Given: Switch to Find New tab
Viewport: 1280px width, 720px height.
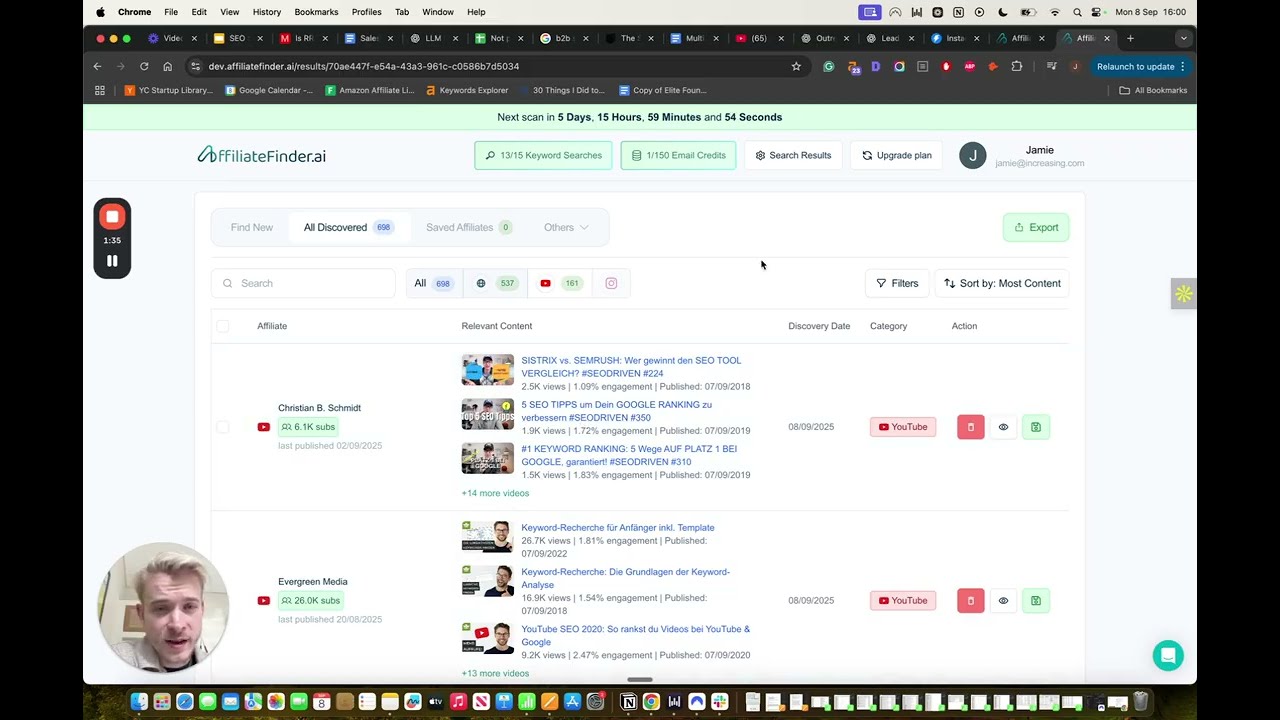Looking at the screenshot, I should click(x=252, y=227).
